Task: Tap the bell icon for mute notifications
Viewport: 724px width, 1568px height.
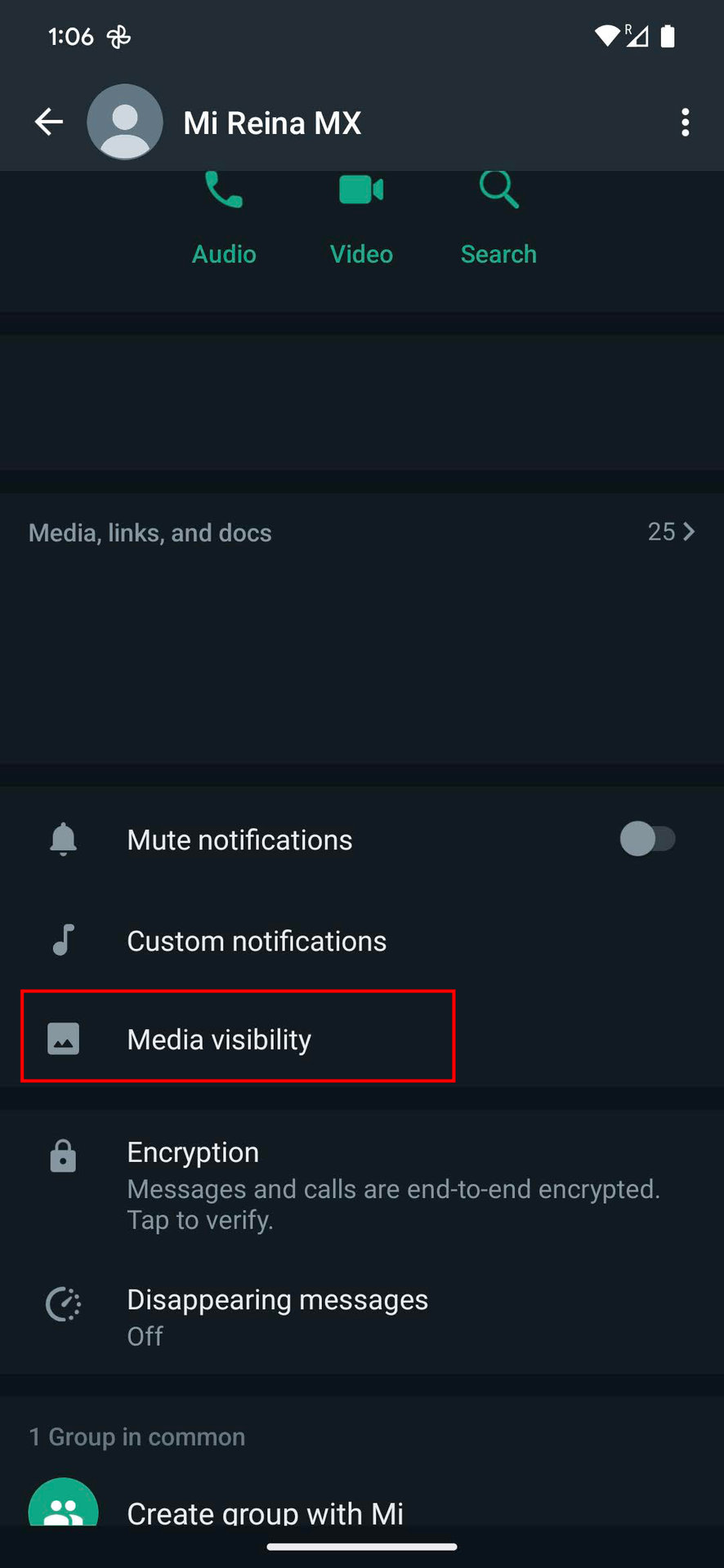Action: pyautogui.click(x=63, y=840)
